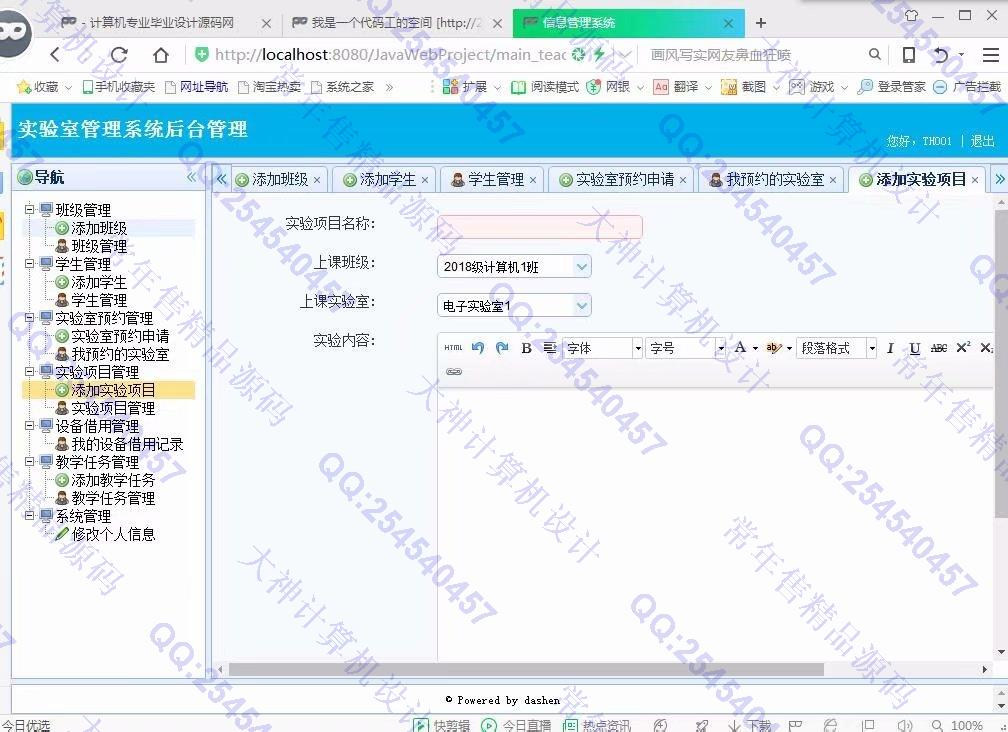
Task: Click the undo icon in editor toolbar
Action: click(x=478, y=348)
